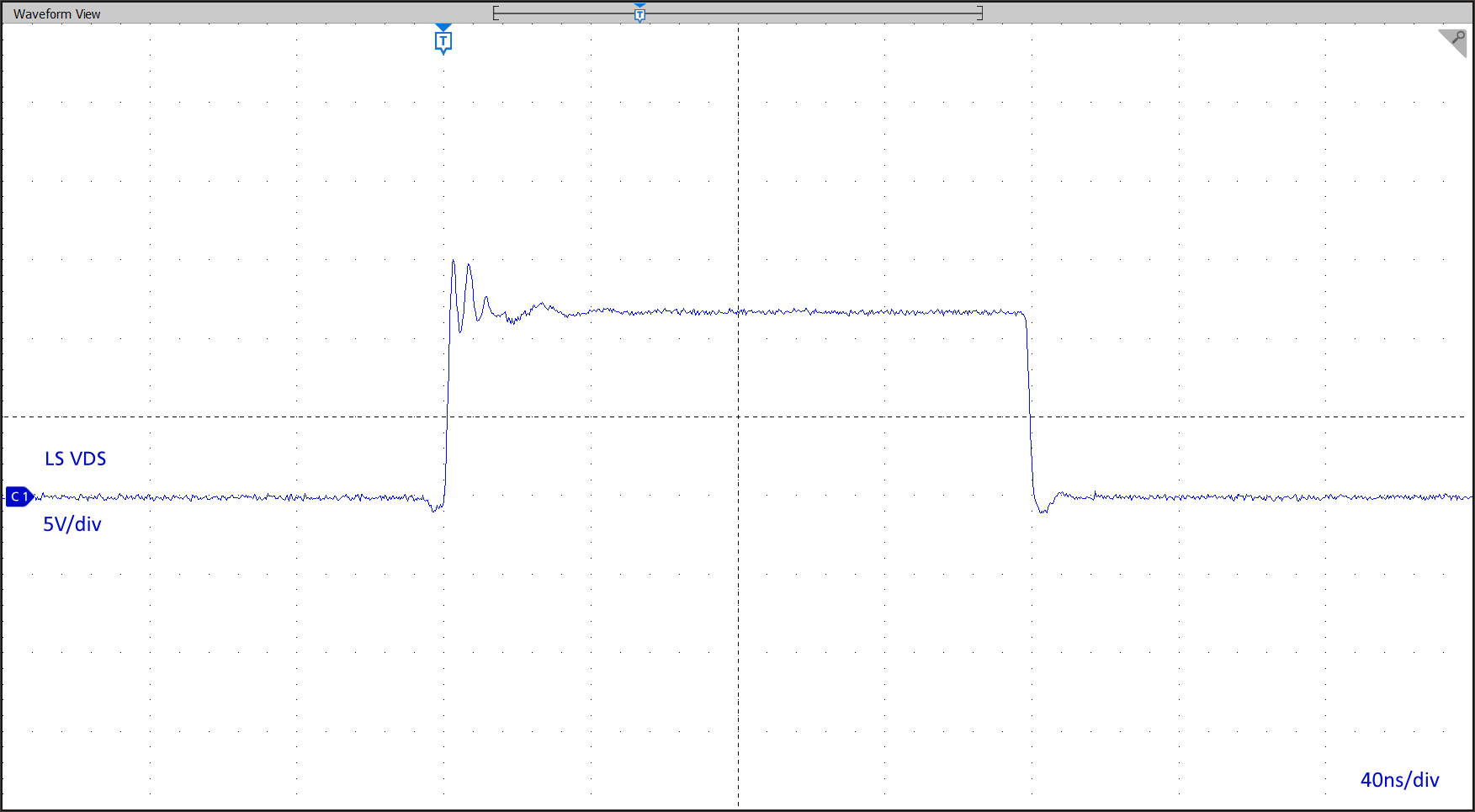This screenshot has width=1475, height=812.
Task: Click the center crosshair intersection of the graticule
Action: coord(739,417)
